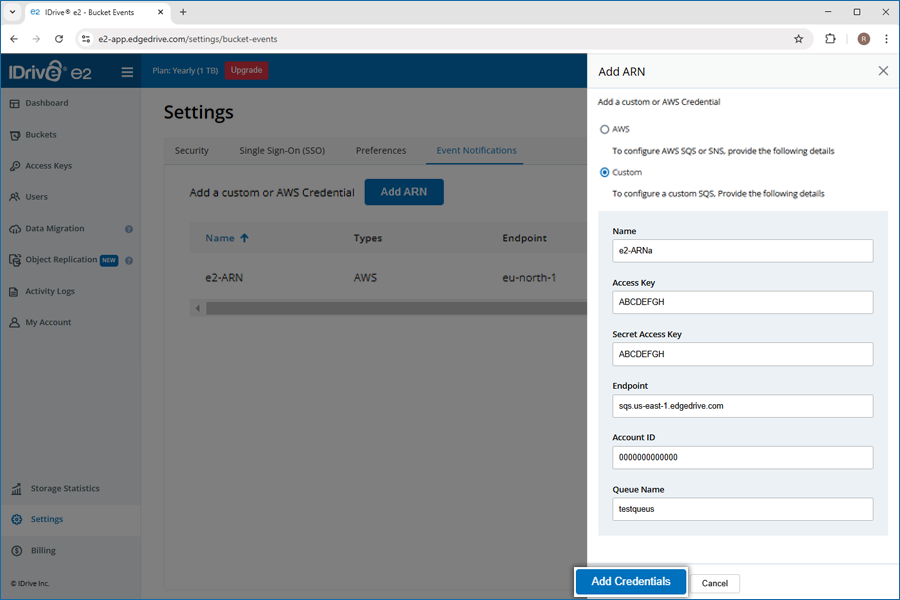
Task: Open Buckets from the sidebar
Action: pyautogui.click(x=40, y=134)
